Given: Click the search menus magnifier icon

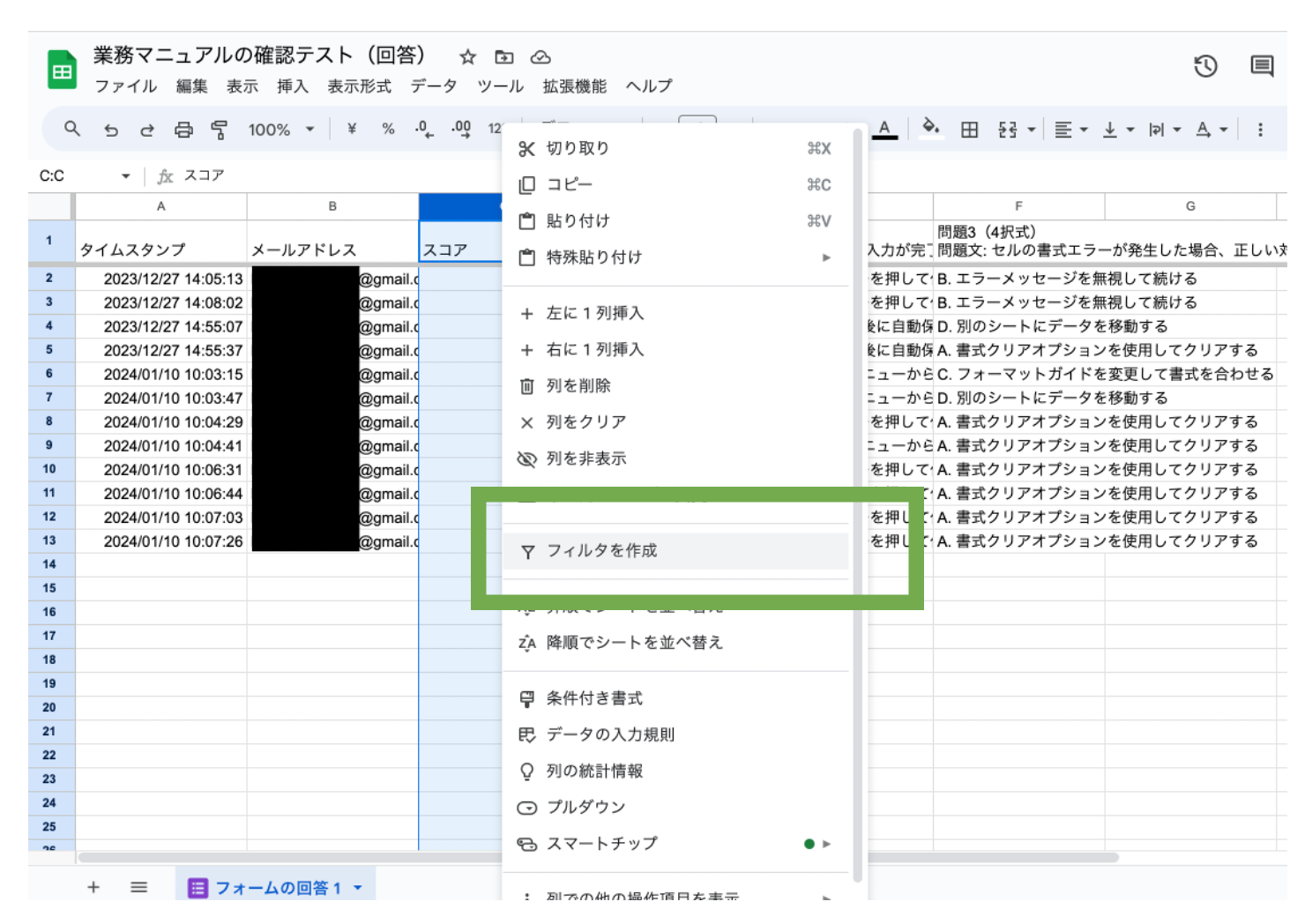Looking at the screenshot, I should pos(72,129).
